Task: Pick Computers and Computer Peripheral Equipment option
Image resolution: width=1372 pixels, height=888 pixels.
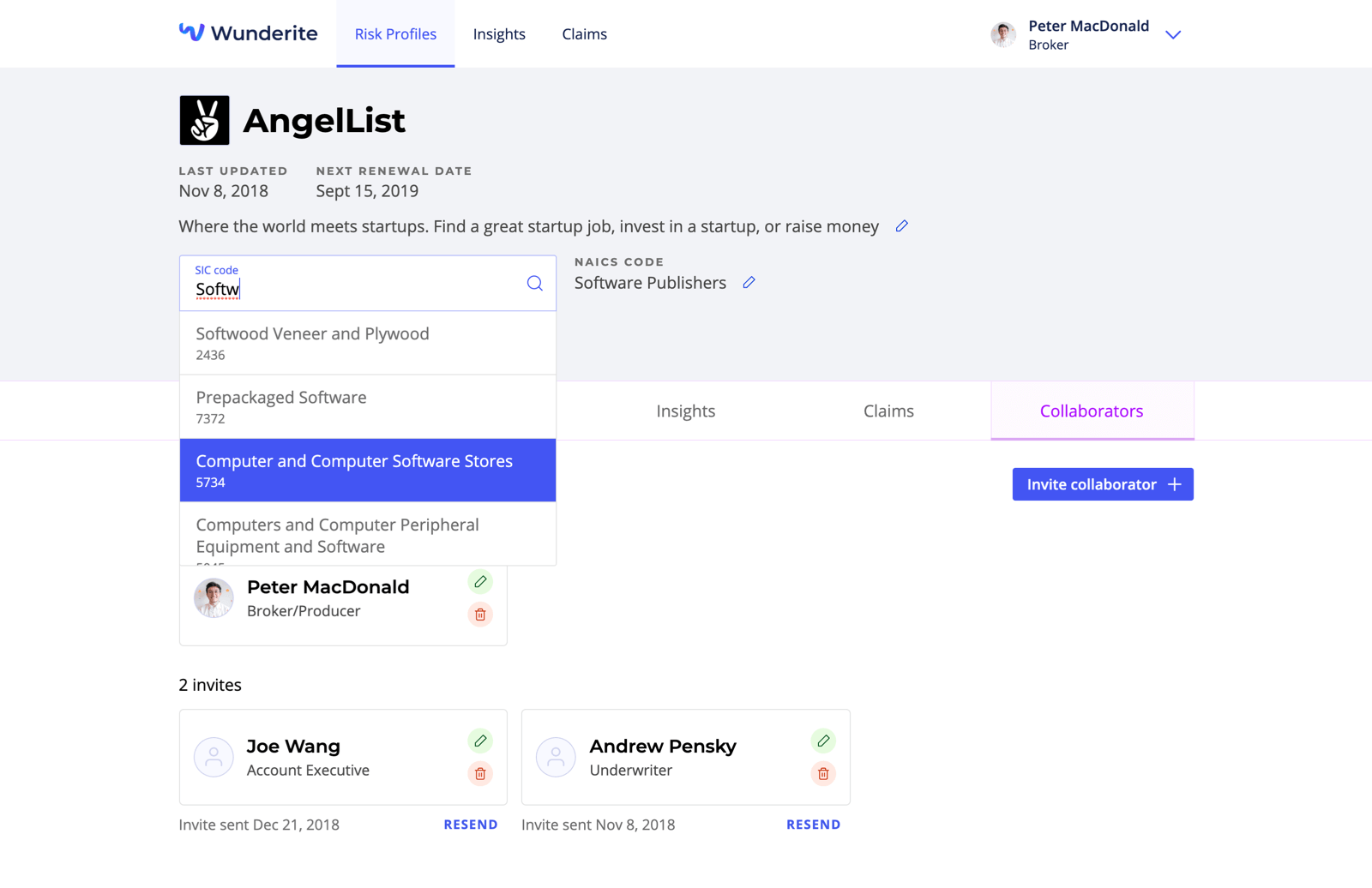Action: (368, 534)
